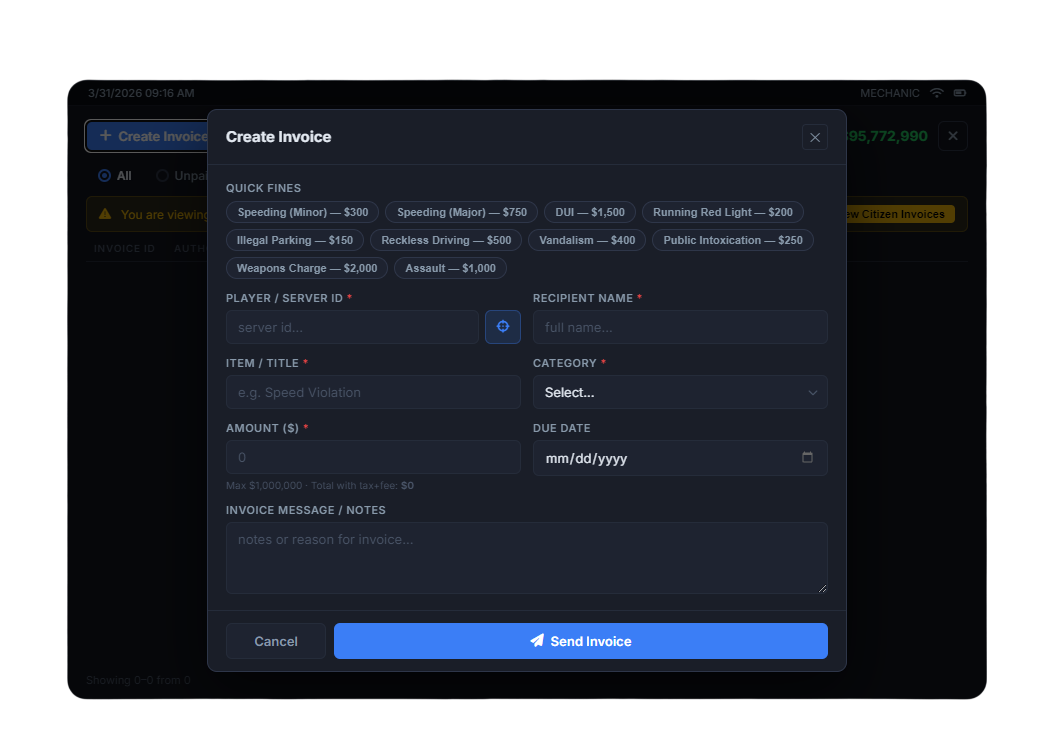This screenshot has width=1044, height=733.
Task: Click the Citizen Invoices yellow button
Action: [x=899, y=214]
